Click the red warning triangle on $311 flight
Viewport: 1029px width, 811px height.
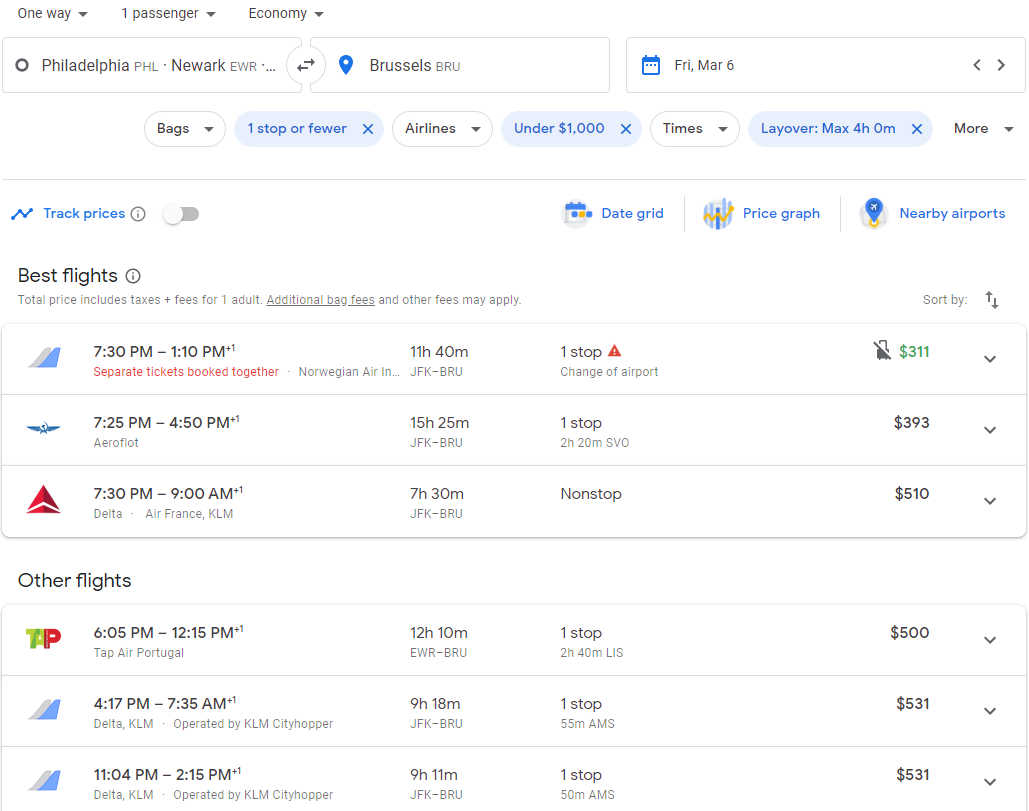tap(614, 351)
